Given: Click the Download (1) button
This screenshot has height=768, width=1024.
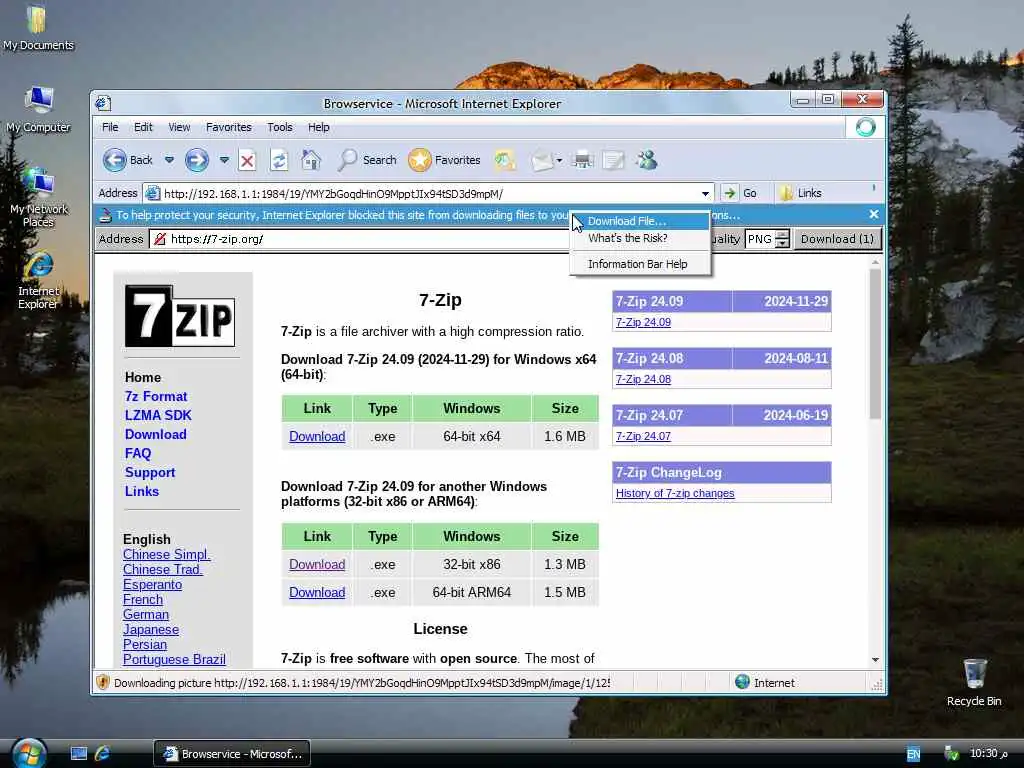Looking at the screenshot, I should tap(837, 239).
